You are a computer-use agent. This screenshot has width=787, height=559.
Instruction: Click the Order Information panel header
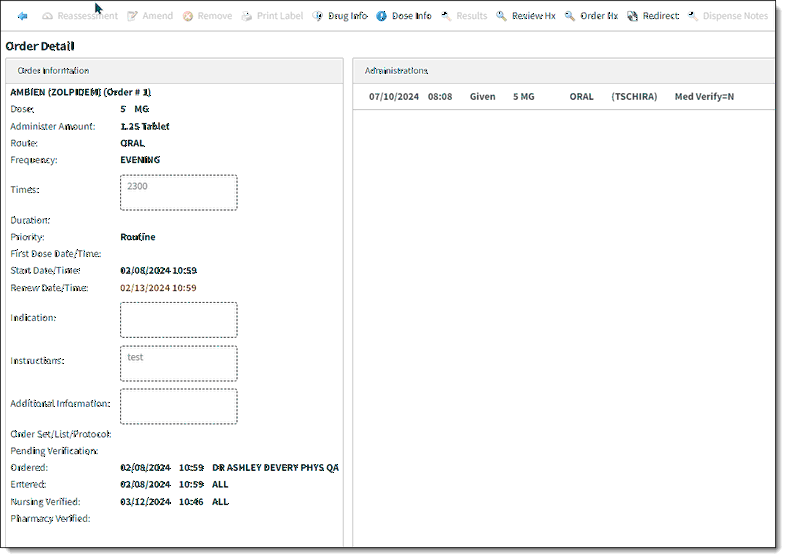click(x=174, y=71)
